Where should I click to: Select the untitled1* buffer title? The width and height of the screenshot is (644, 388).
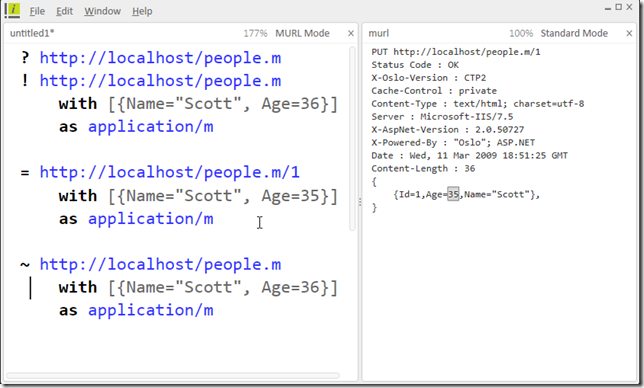pos(32,33)
